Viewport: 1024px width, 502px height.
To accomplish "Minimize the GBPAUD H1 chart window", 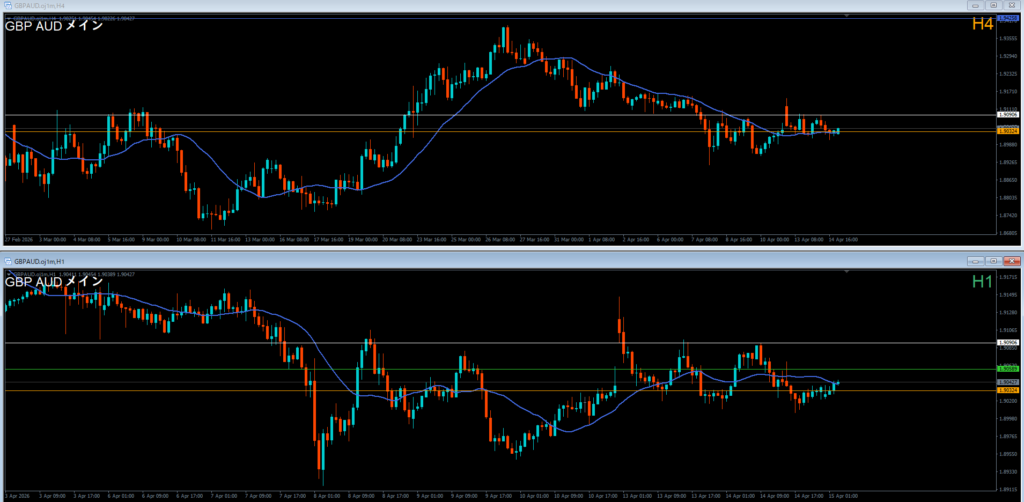I will (x=975, y=260).
